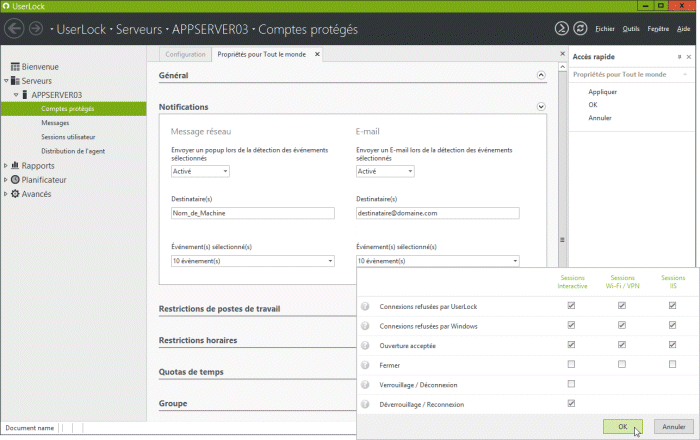Toggle Connexions refusées par UserLock Wi-Fi / VPN
The width and height of the screenshot is (700, 440).
tap(622, 306)
